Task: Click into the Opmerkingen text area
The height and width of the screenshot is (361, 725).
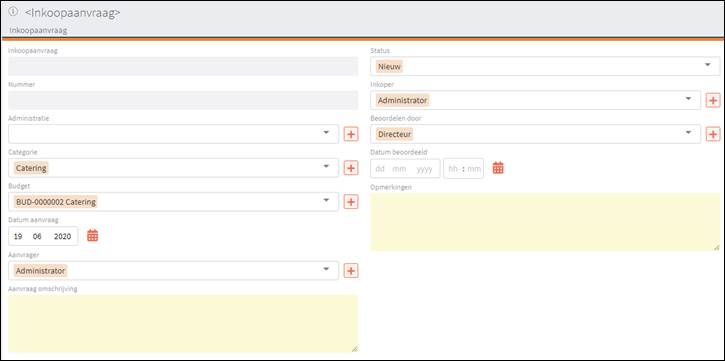Action: [546, 222]
